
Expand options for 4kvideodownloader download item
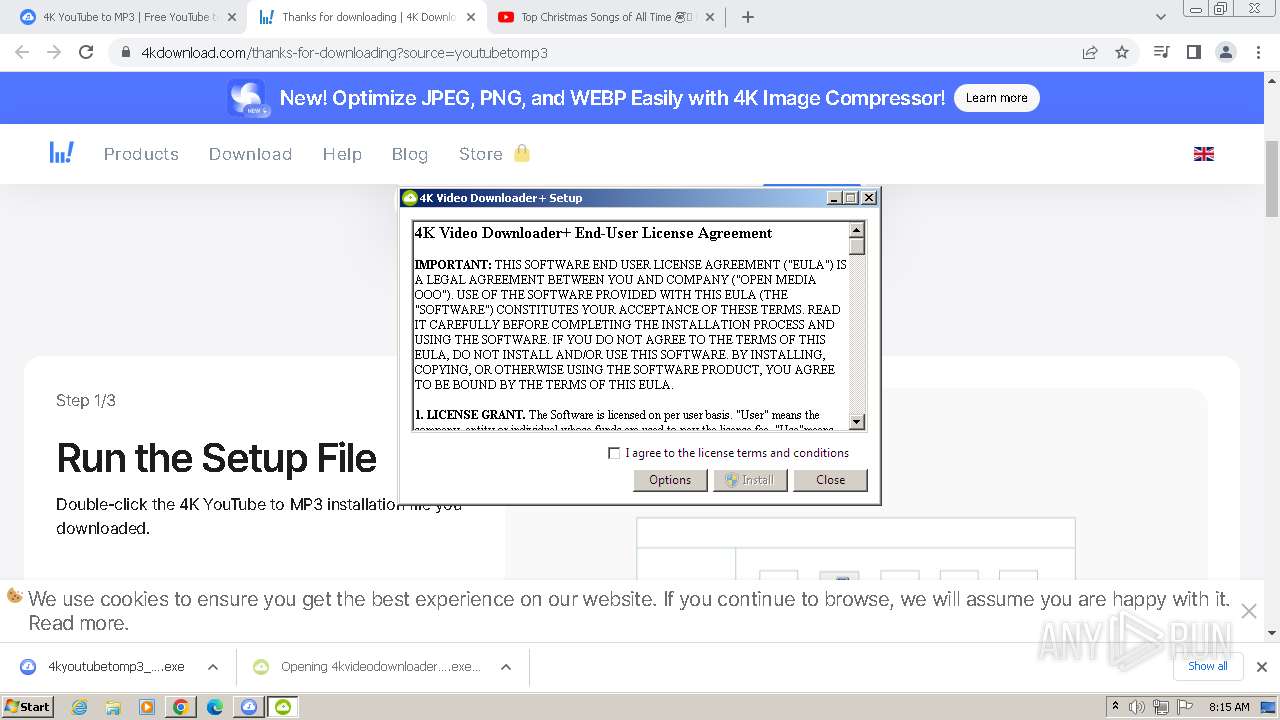pyautogui.click(x=506, y=666)
